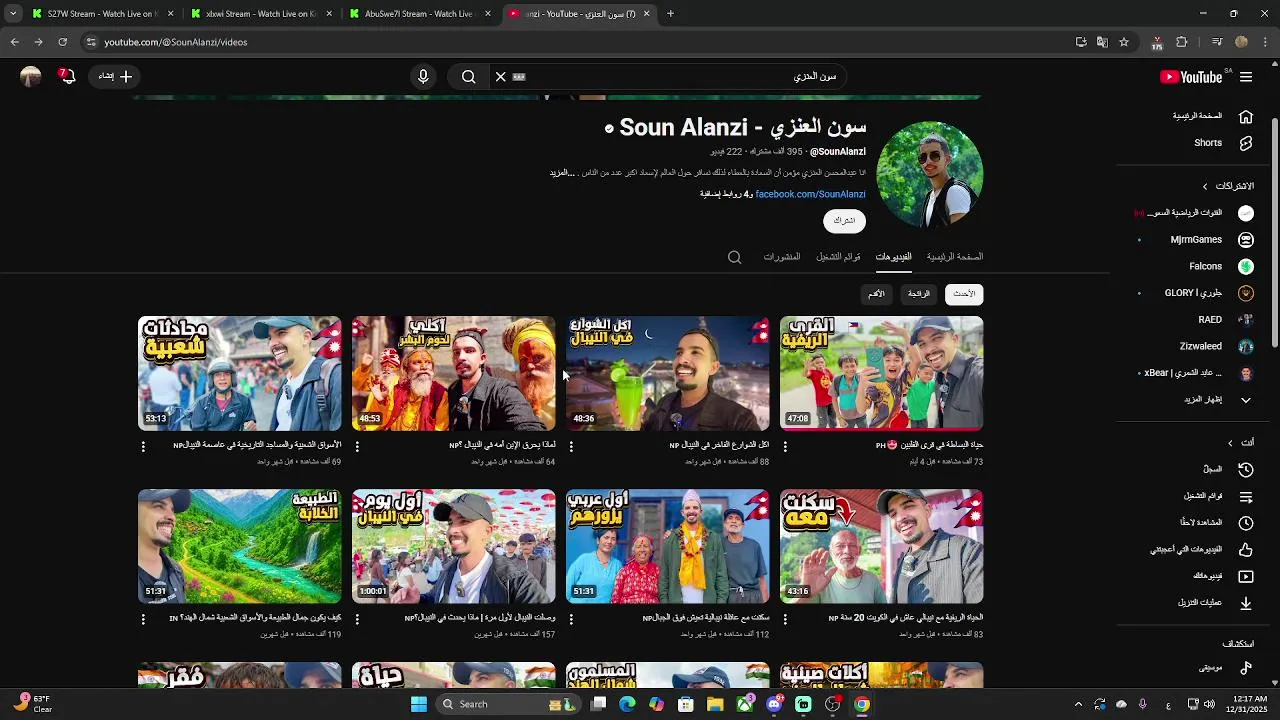Click the page vertical scrollbar

(x=1274, y=235)
